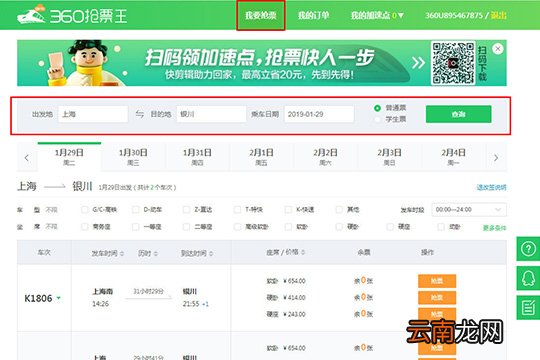Close the promotional banner

coord(498,49)
